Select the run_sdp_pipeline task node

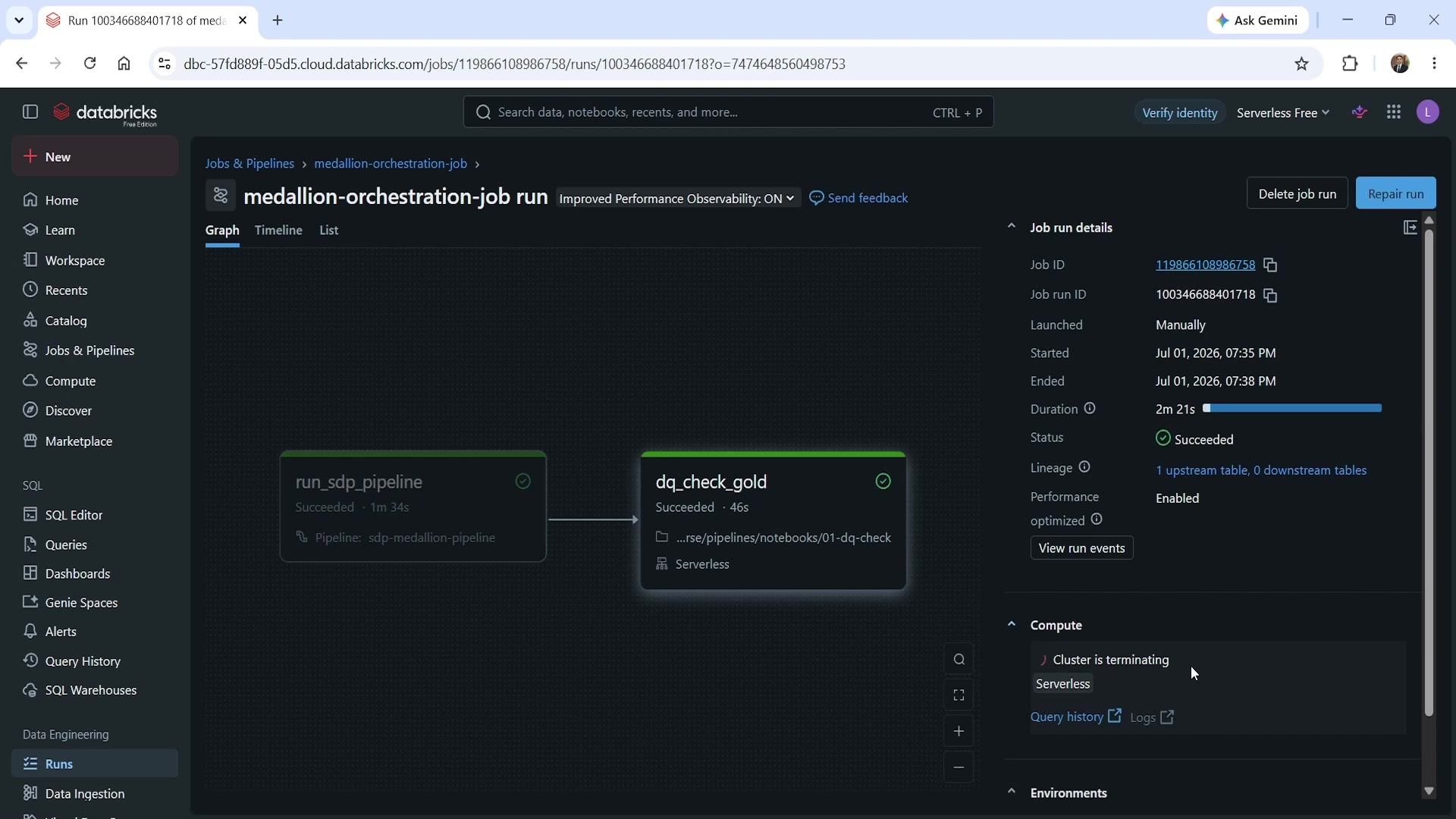click(x=413, y=507)
